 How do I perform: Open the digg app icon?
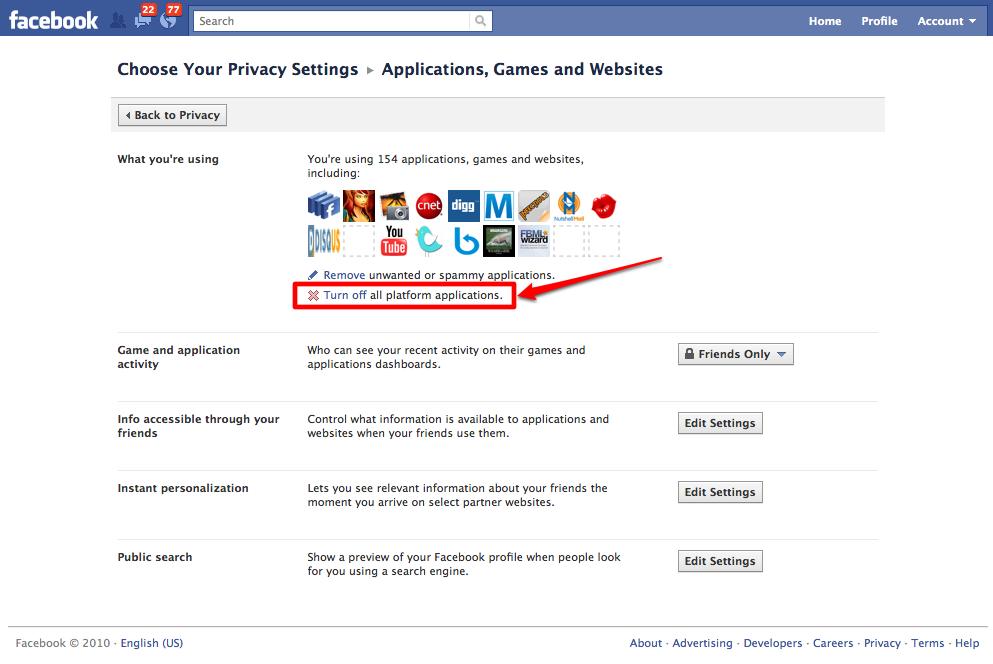(464, 206)
